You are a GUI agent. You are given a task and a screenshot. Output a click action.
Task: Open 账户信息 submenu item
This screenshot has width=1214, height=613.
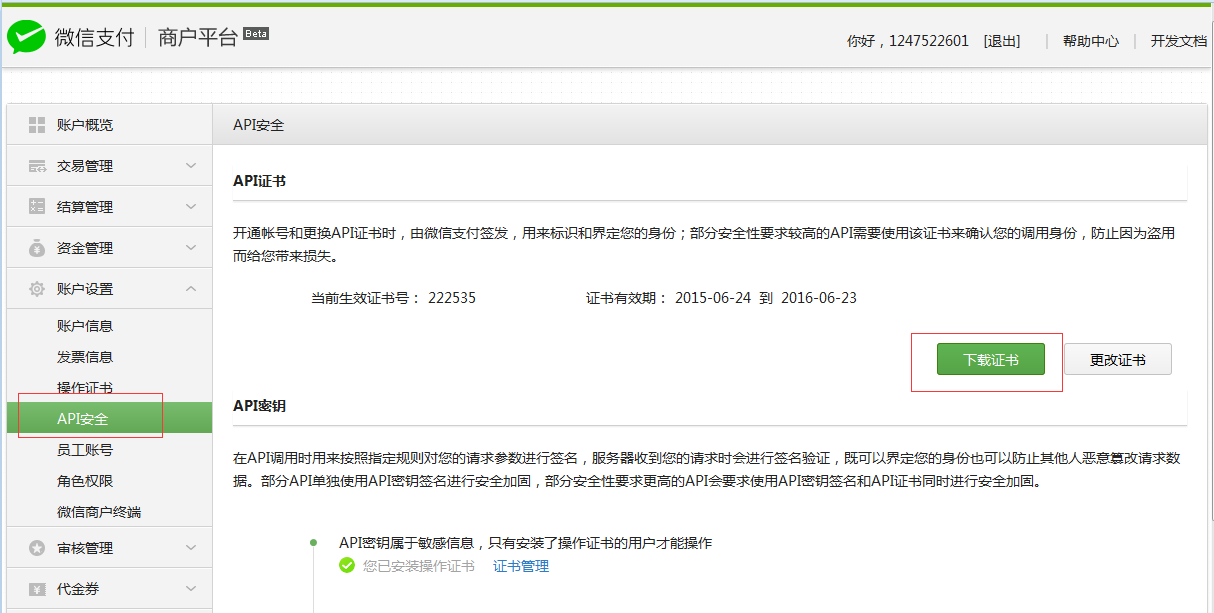tap(85, 326)
